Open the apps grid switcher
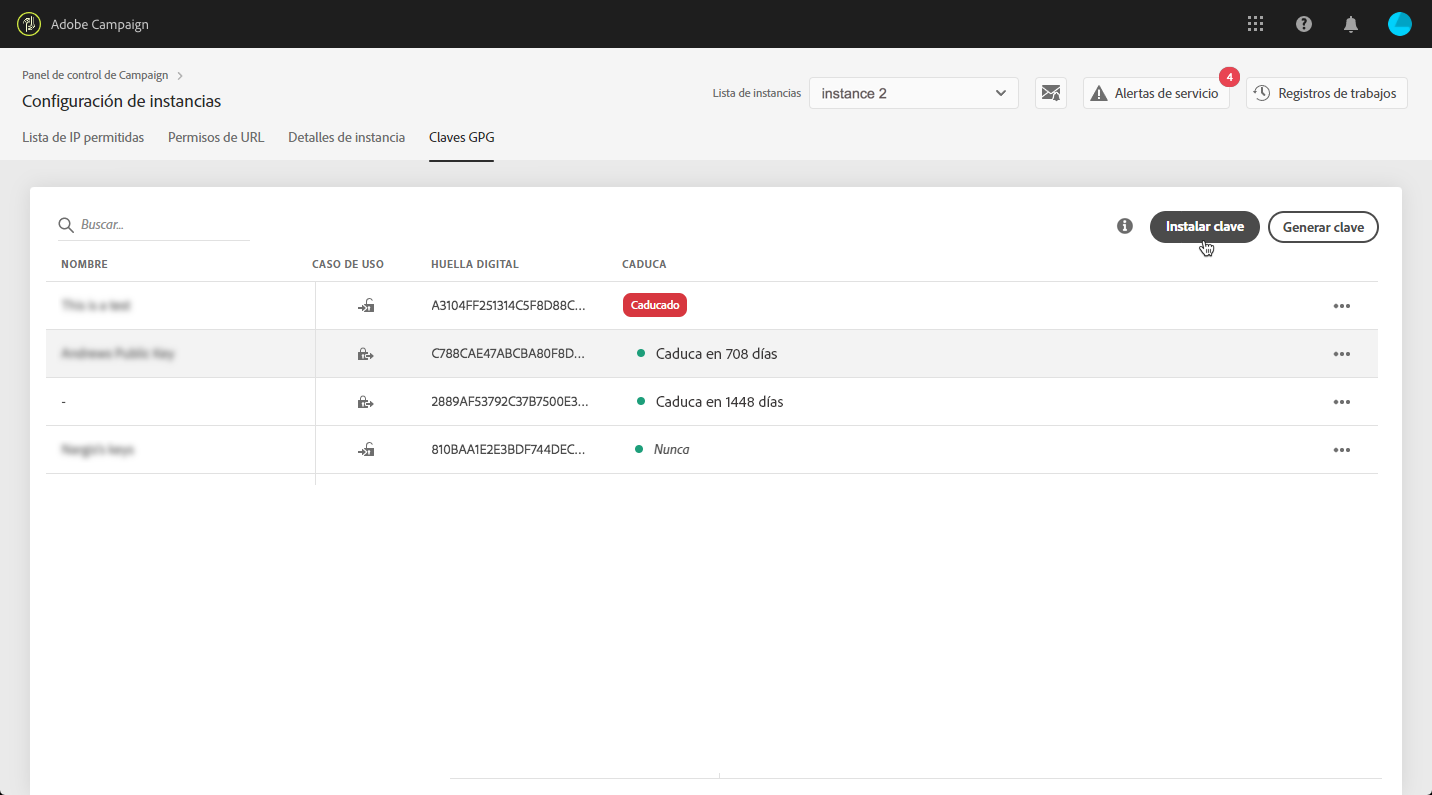The image size is (1432, 795). click(x=1256, y=24)
